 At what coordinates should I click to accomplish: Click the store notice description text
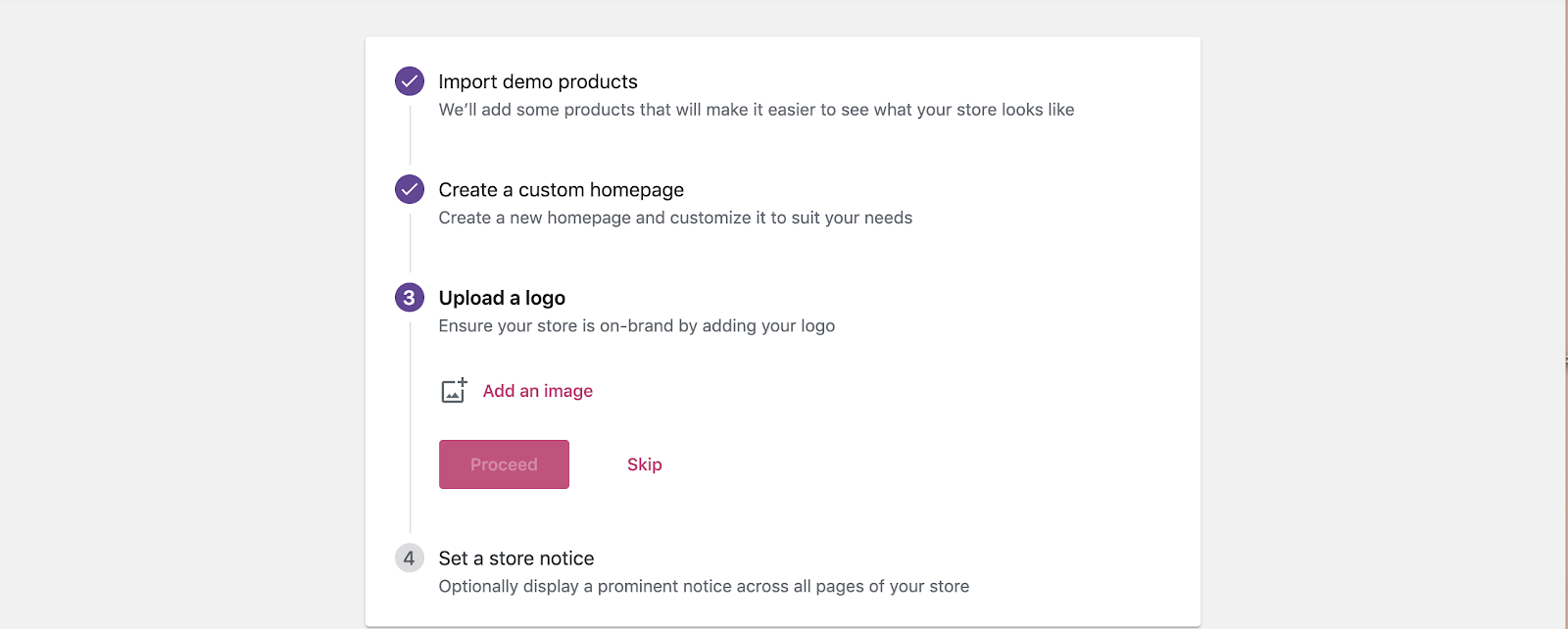[x=704, y=586]
